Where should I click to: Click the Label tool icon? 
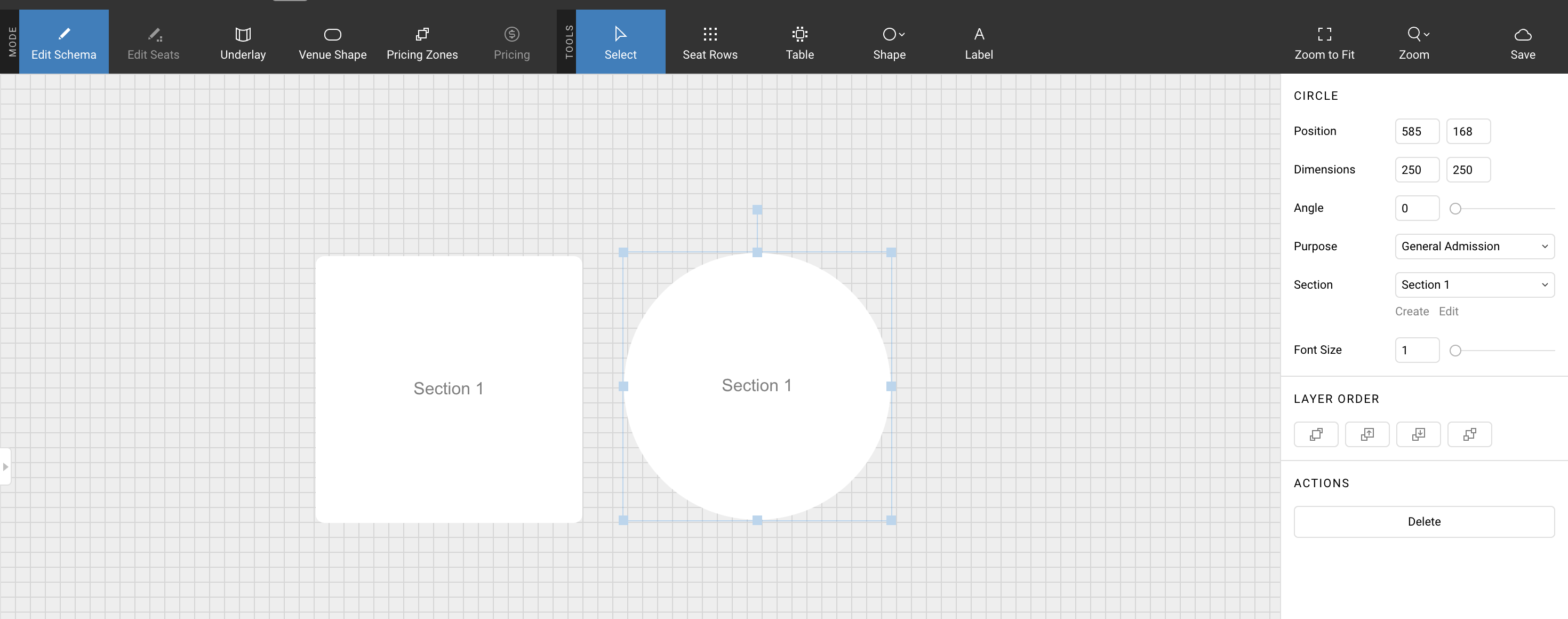click(978, 35)
